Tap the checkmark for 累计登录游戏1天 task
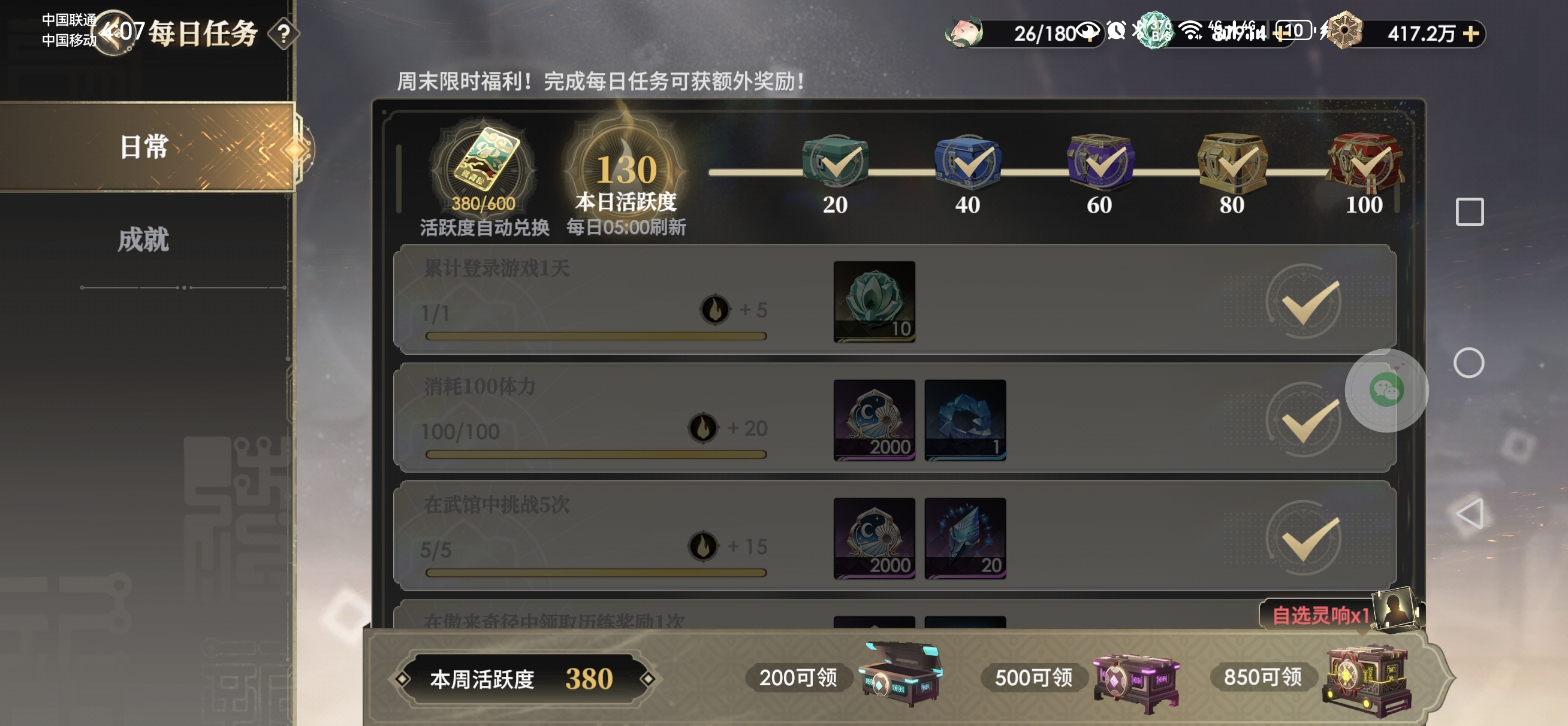Screen dimensions: 1568x726 coord(1305,301)
